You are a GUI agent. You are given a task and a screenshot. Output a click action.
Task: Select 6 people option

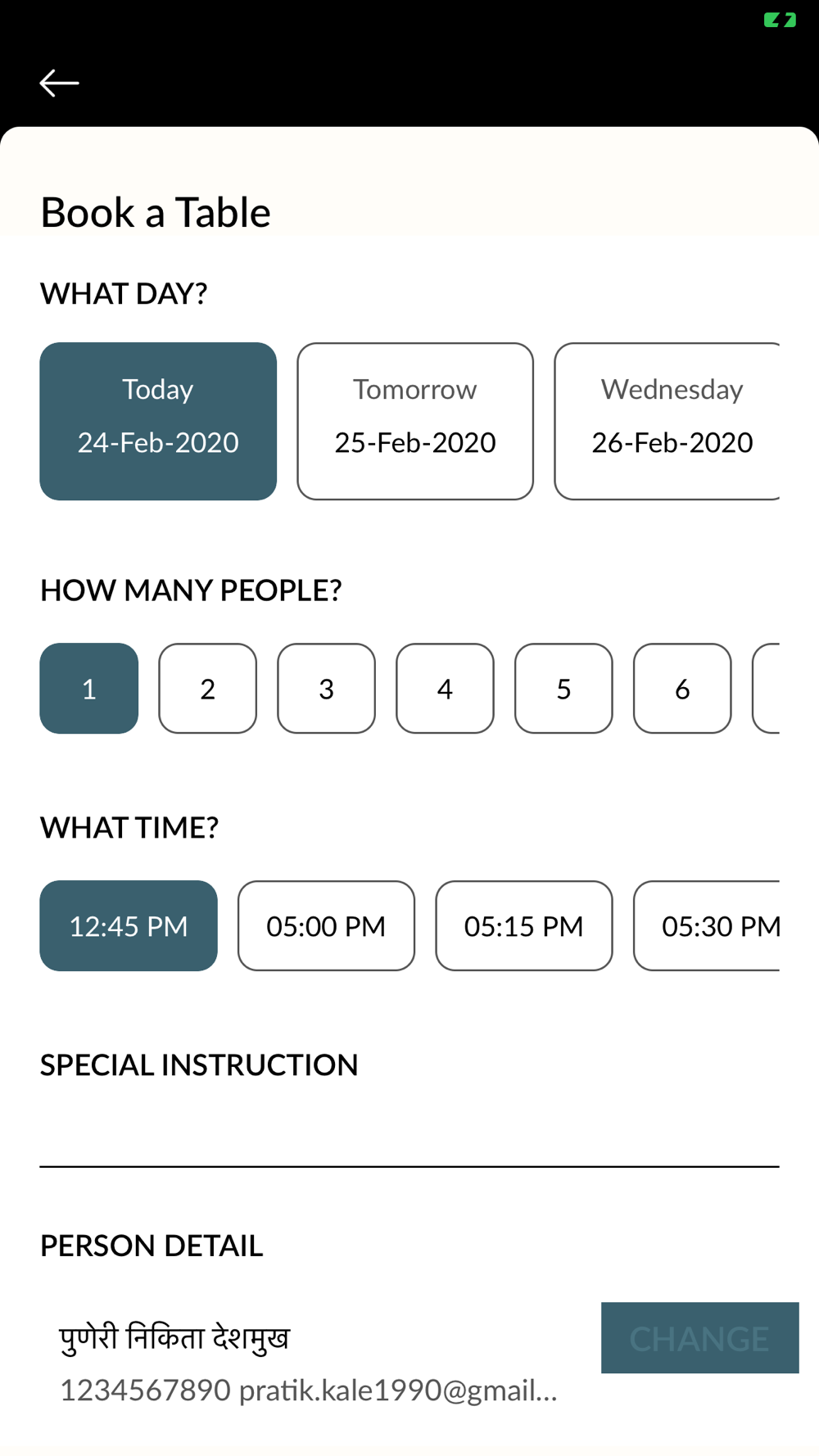pyautogui.click(x=682, y=688)
